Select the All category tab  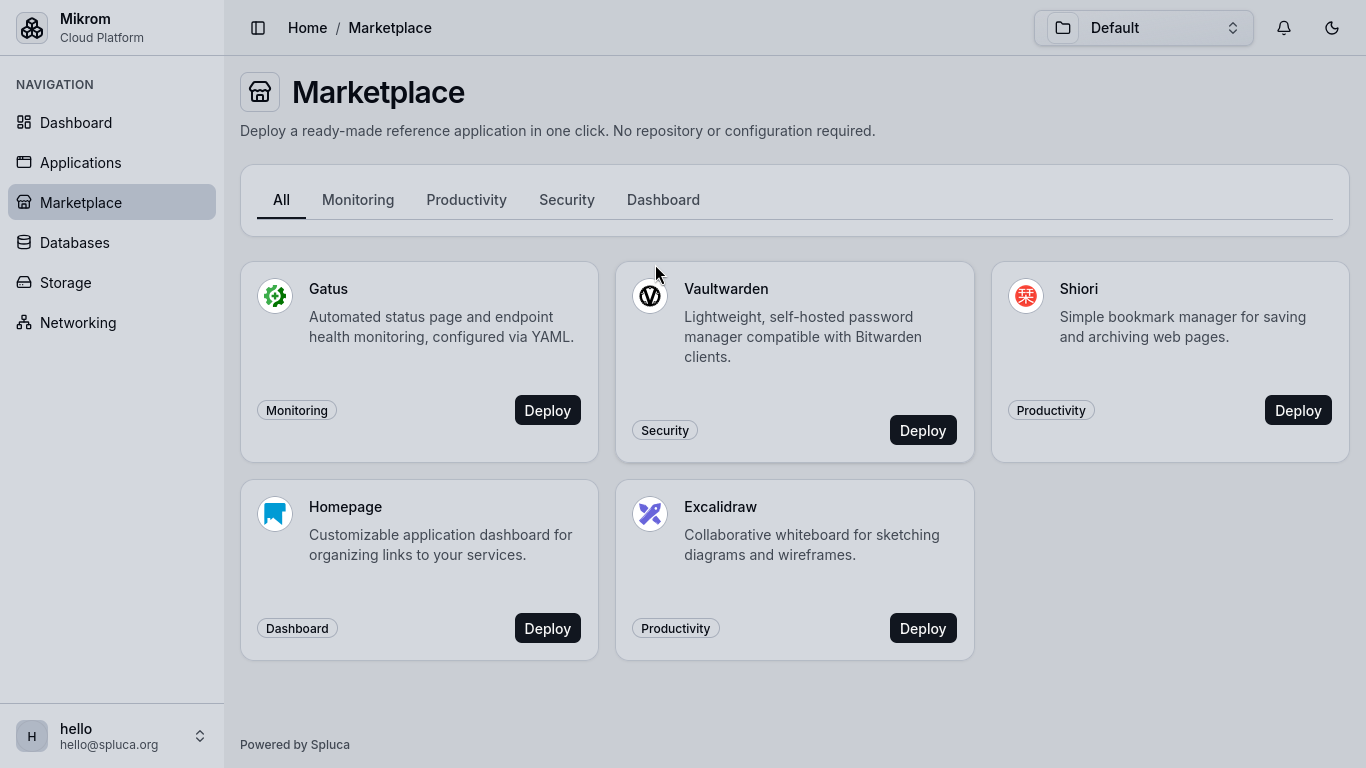[281, 200]
